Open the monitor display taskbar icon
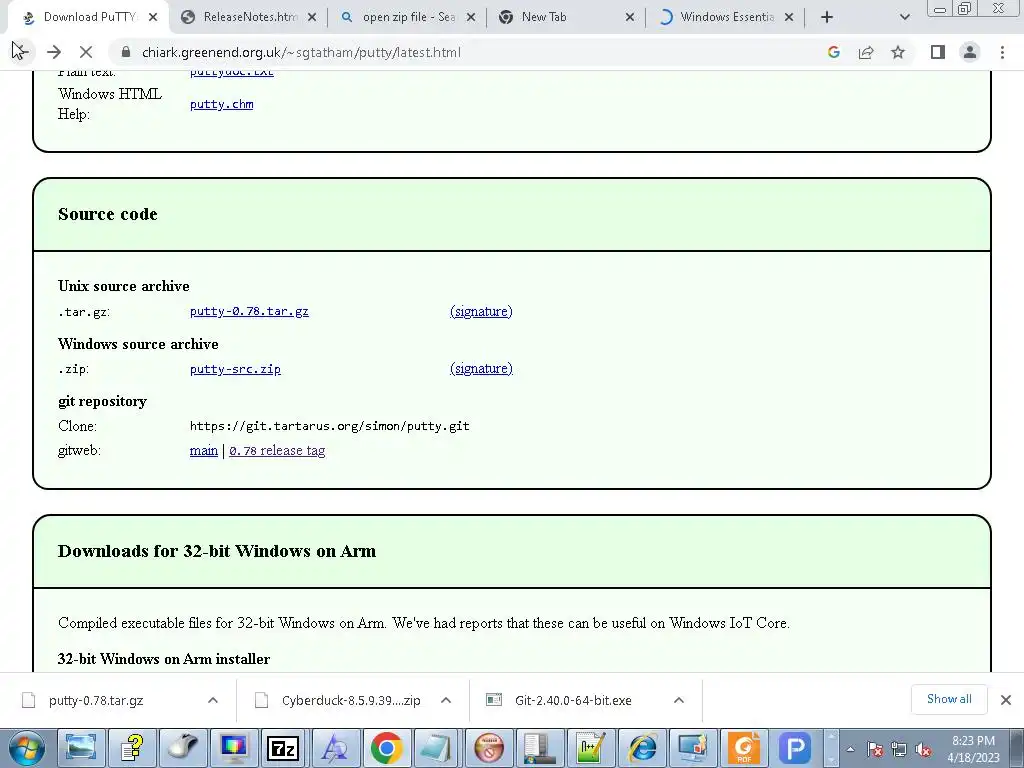This screenshot has height=768, width=1024. point(692,748)
